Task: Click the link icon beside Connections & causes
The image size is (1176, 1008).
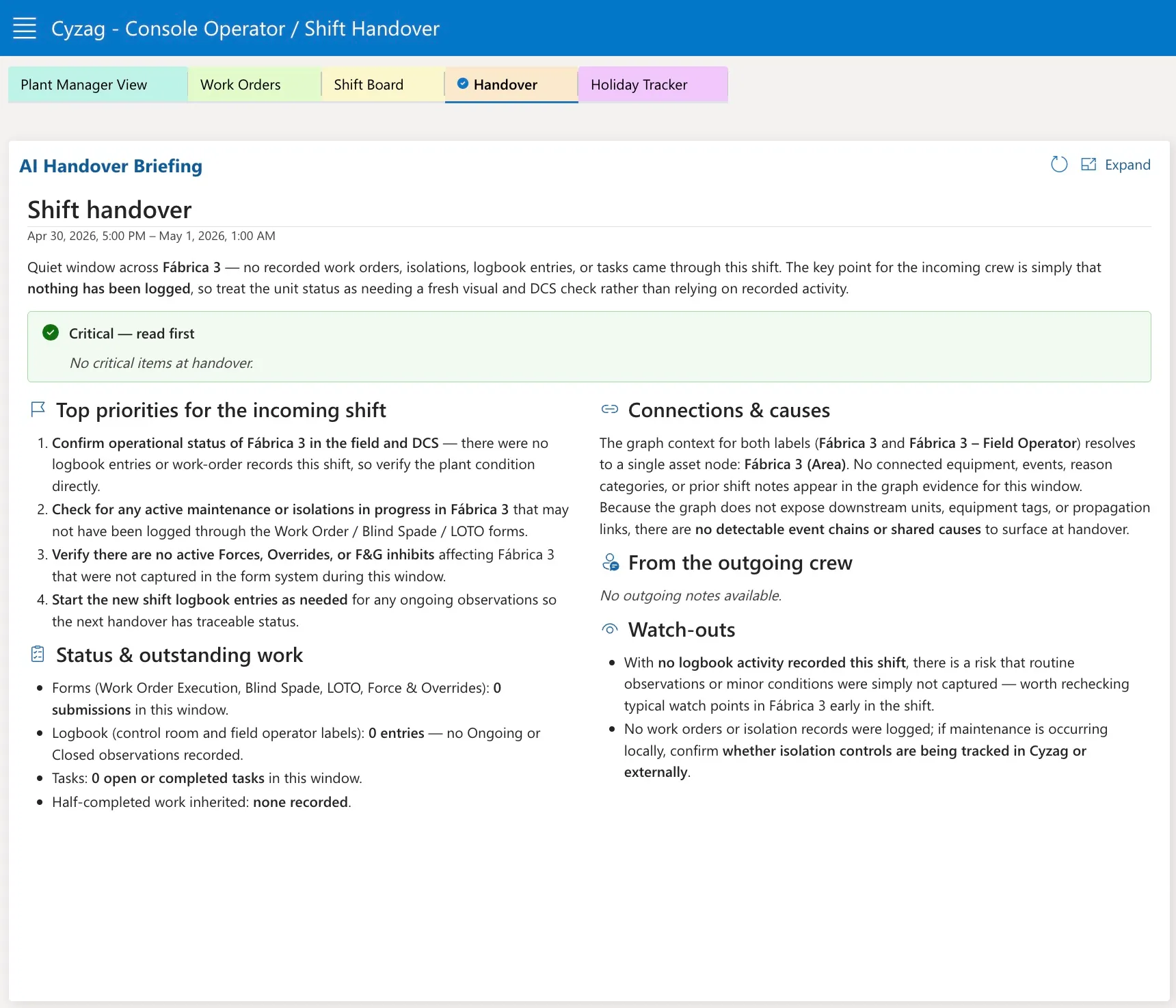Action: [610, 410]
